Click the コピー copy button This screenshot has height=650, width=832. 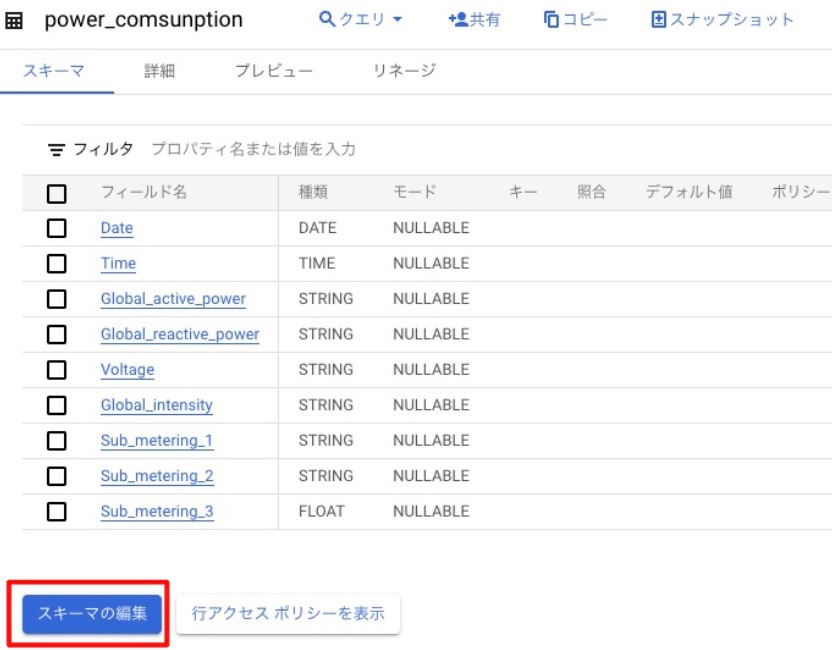click(x=575, y=20)
